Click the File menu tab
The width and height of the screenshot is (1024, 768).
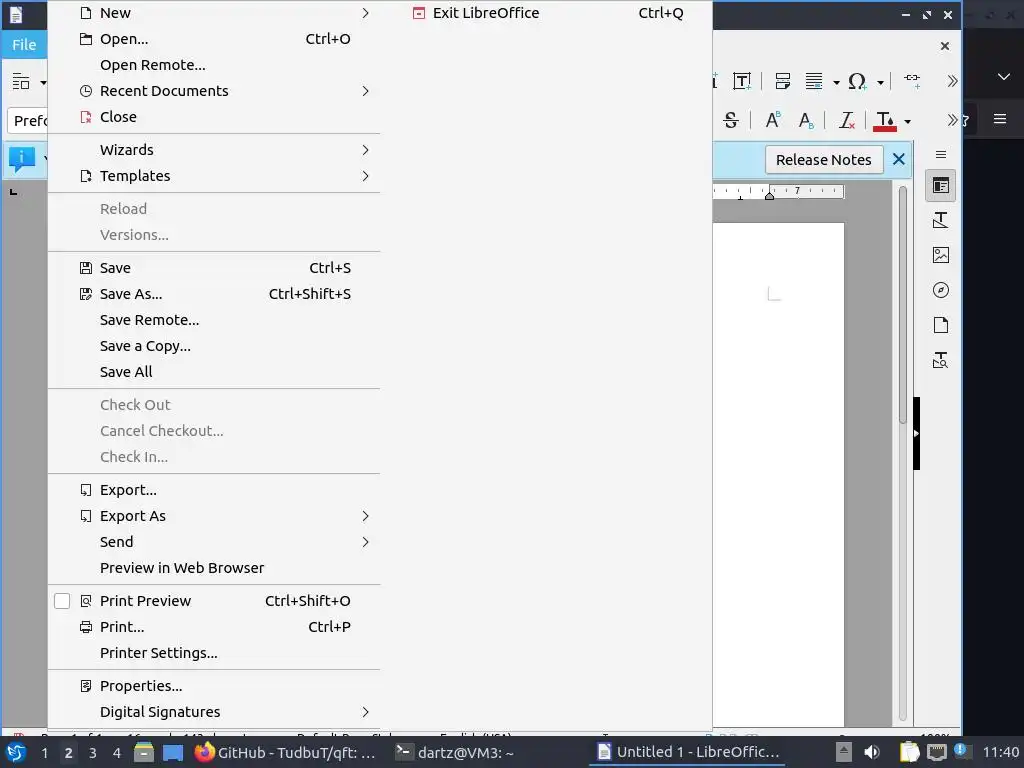(24, 44)
